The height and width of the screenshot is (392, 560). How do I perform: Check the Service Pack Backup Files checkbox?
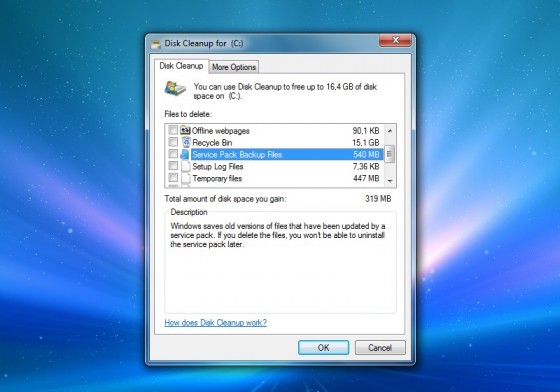pyautogui.click(x=173, y=154)
